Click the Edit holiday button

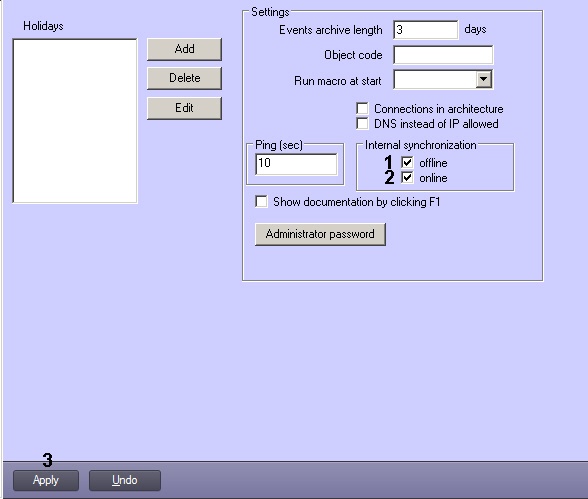pos(184,108)
